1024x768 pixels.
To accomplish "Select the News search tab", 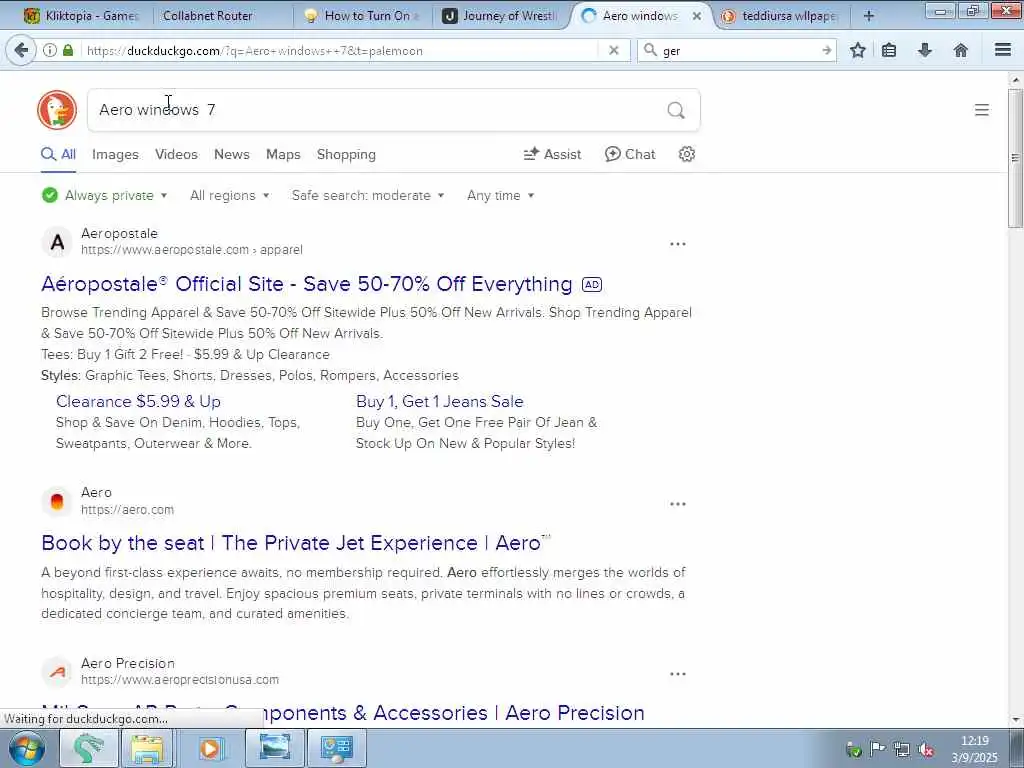I will coord(232,155).
